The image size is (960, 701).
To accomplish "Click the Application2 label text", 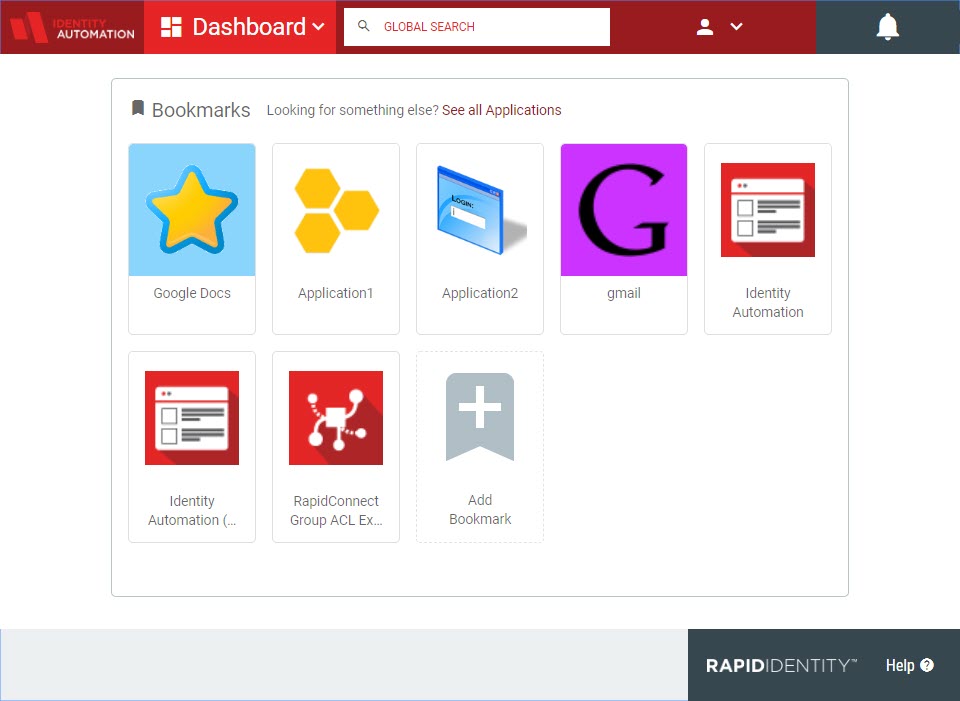I will (480, 293).
